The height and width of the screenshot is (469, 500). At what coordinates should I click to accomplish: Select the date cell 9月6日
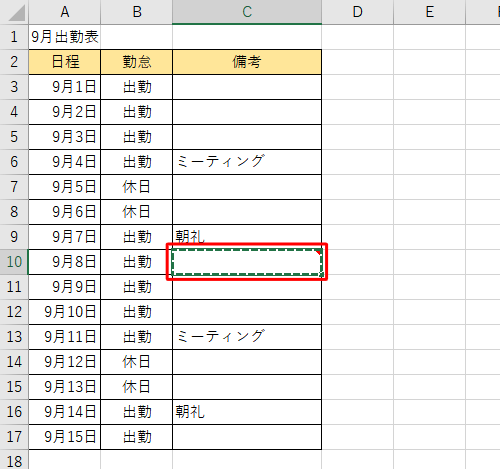point(65,212)
